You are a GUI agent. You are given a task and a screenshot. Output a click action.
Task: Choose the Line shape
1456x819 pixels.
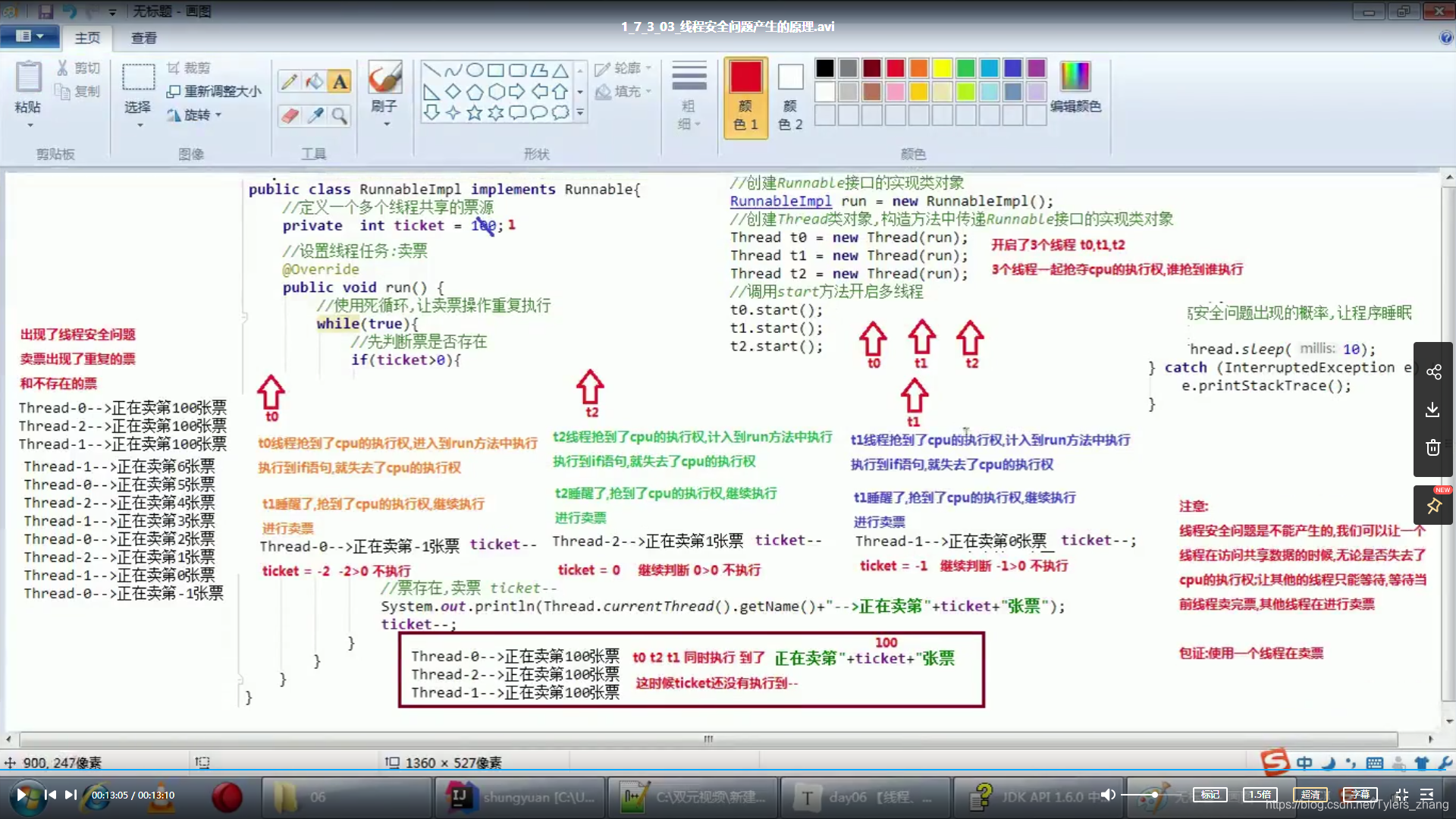(x=431, y=71)
